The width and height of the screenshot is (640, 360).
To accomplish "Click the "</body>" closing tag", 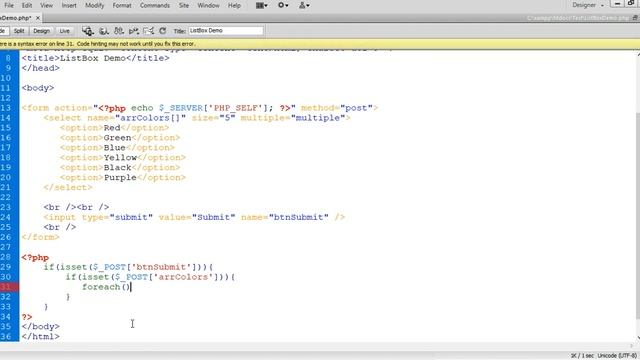I will click(x=41, y=327).
